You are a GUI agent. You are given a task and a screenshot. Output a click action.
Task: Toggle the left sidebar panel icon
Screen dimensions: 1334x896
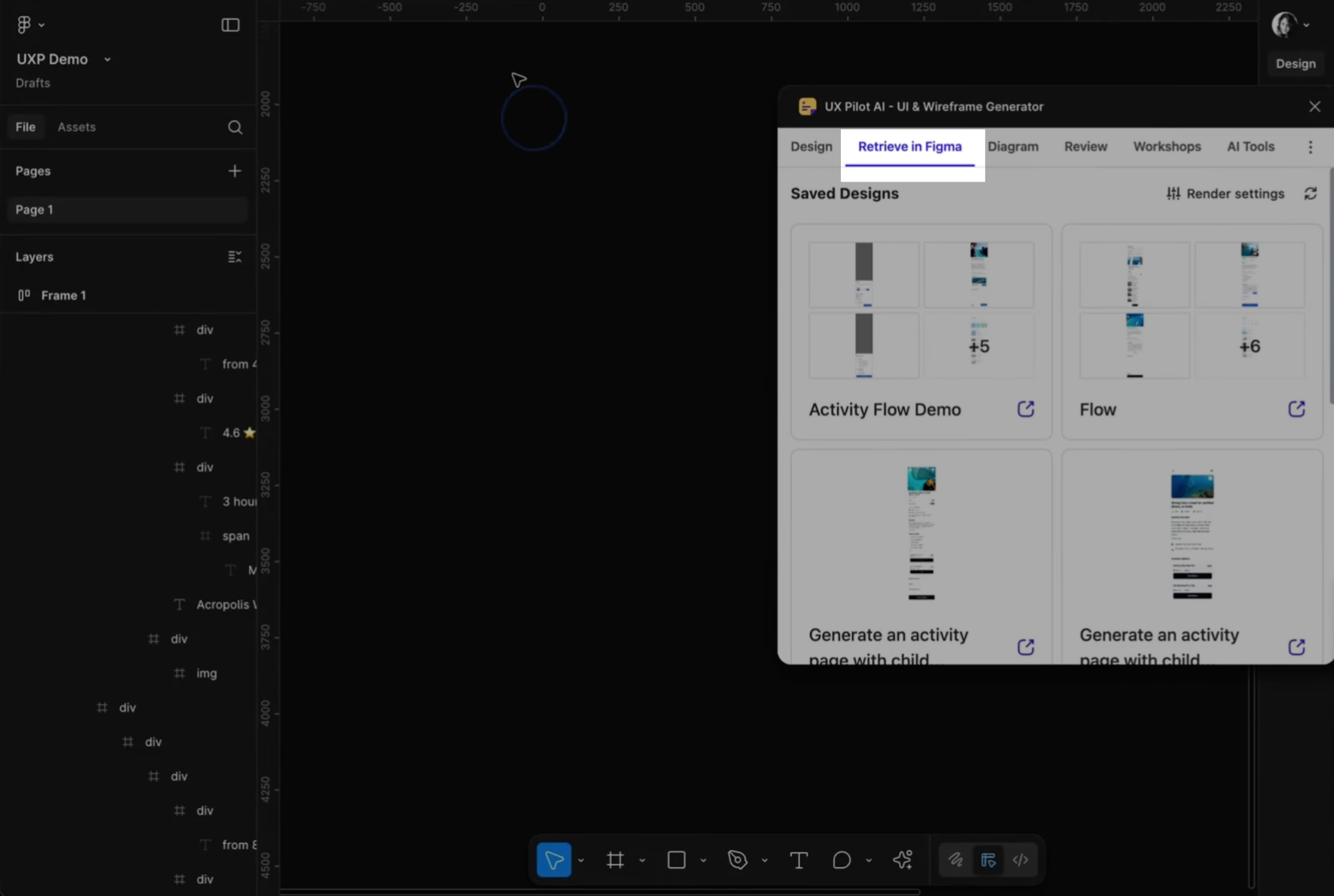pos(230,25)
